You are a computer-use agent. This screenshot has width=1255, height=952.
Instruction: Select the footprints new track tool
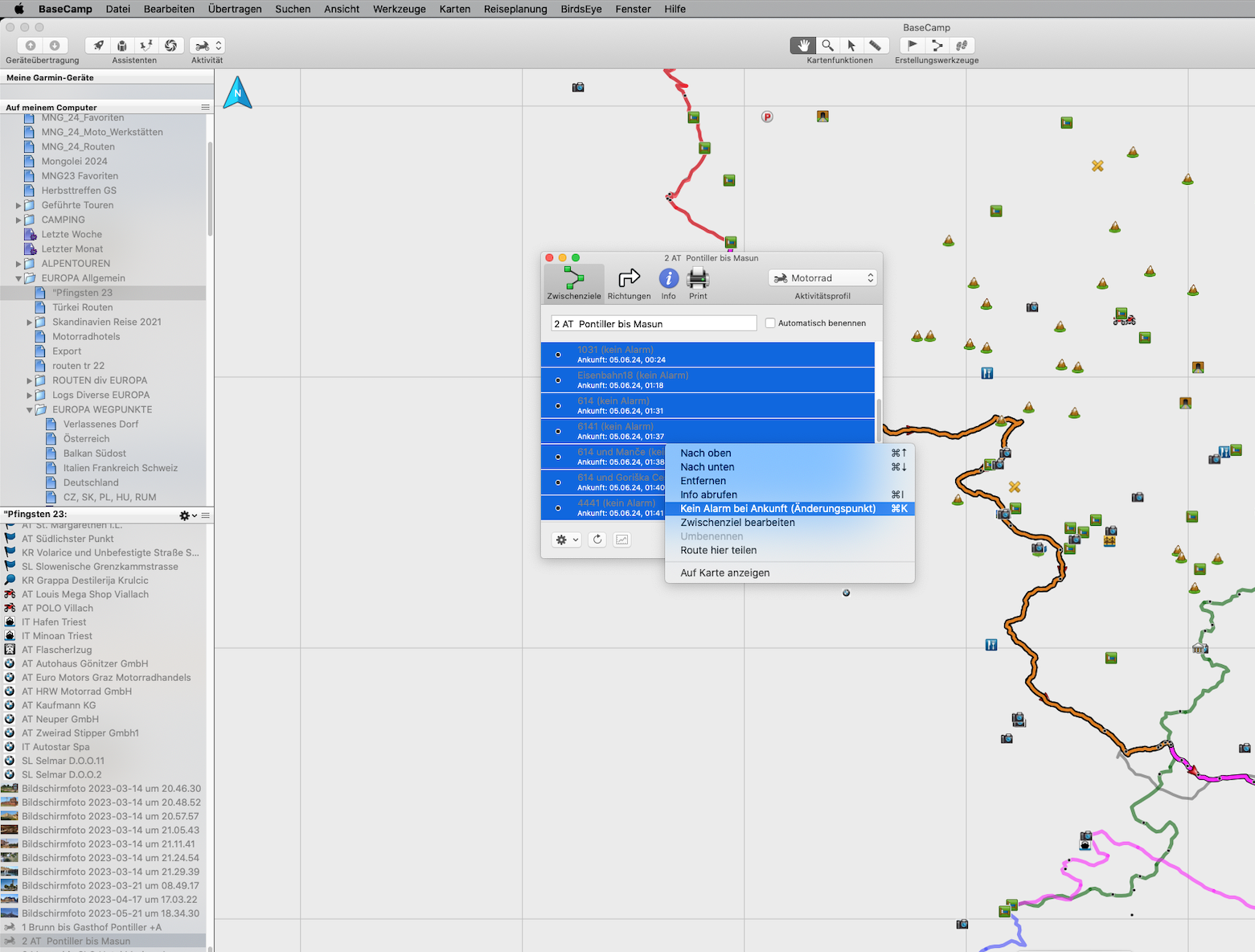click(x=962, y=46)
